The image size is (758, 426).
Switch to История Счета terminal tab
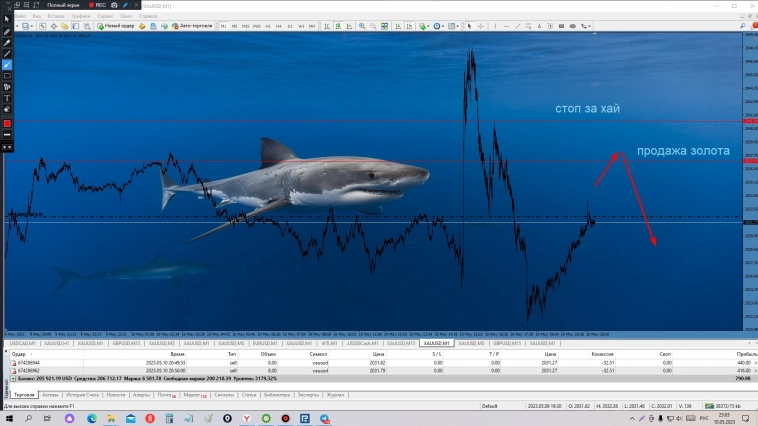pyautogui.click(x=84, y=394)
